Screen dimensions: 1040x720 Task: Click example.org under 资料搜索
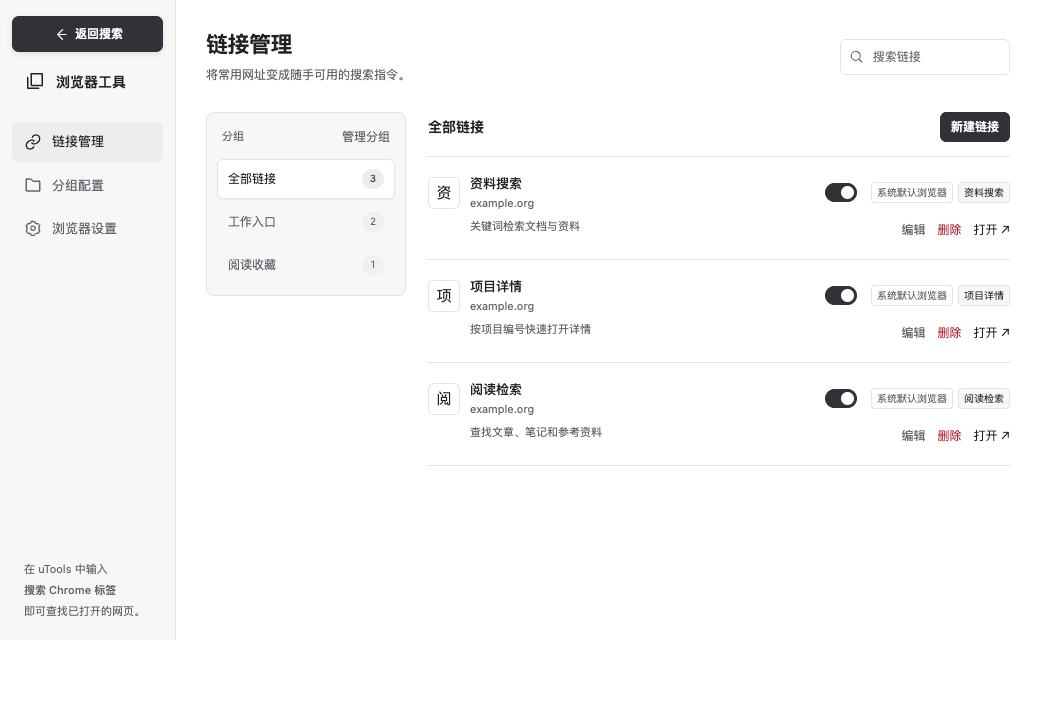point(501,204)
